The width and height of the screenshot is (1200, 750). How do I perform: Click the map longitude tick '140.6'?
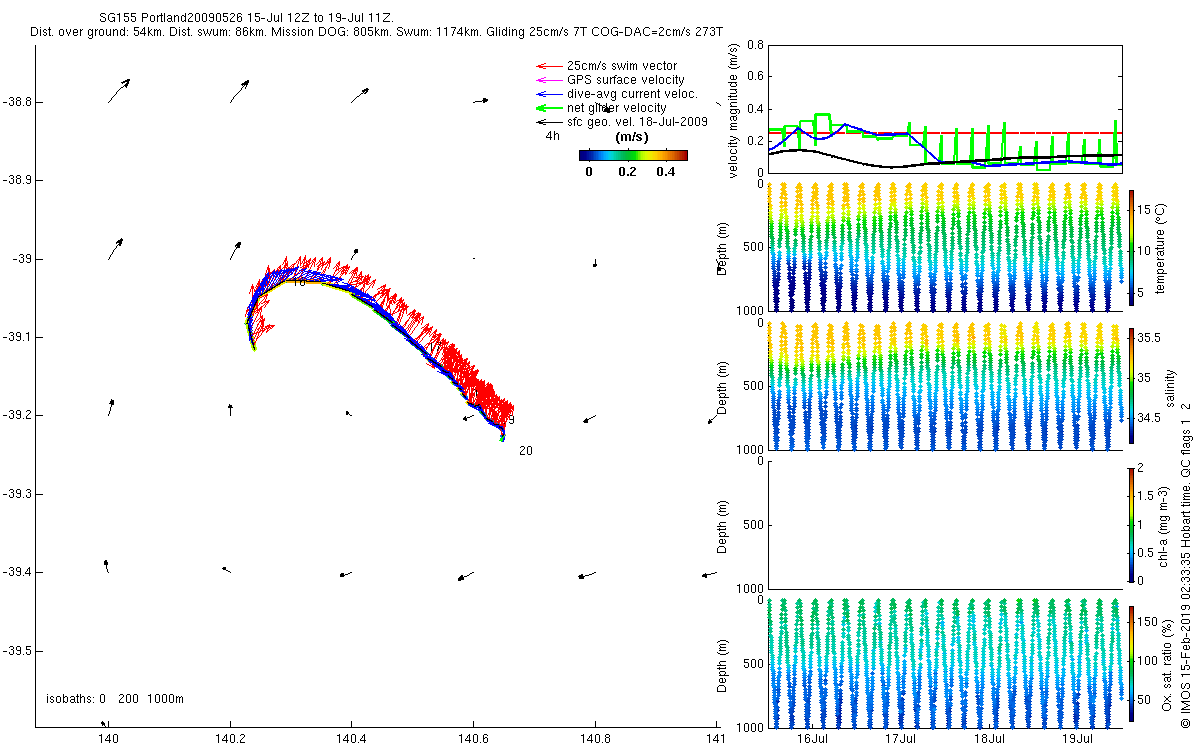pyautogui.click(x=474, y=739)
